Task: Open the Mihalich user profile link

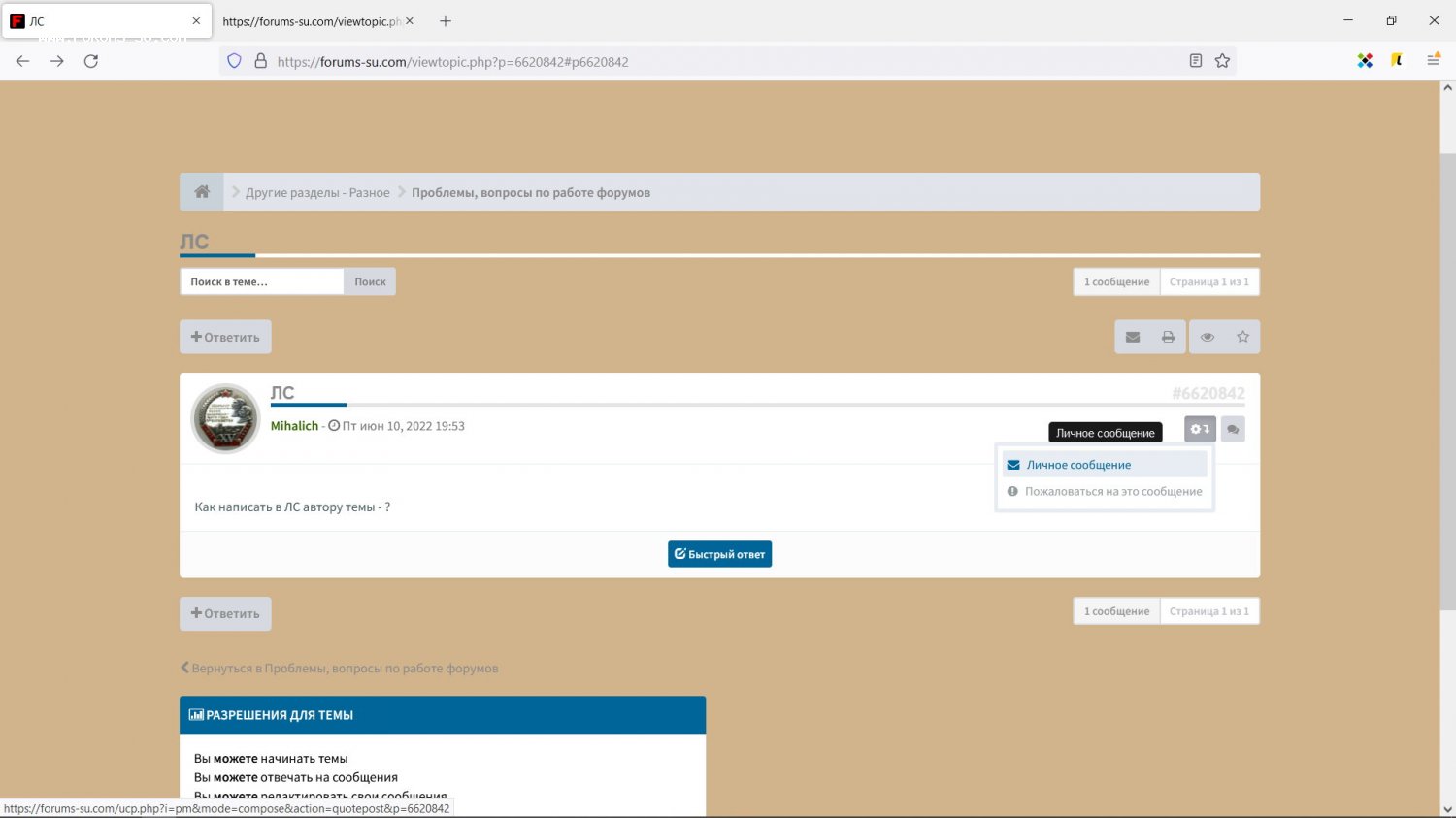Action: [x=294, y=426]
